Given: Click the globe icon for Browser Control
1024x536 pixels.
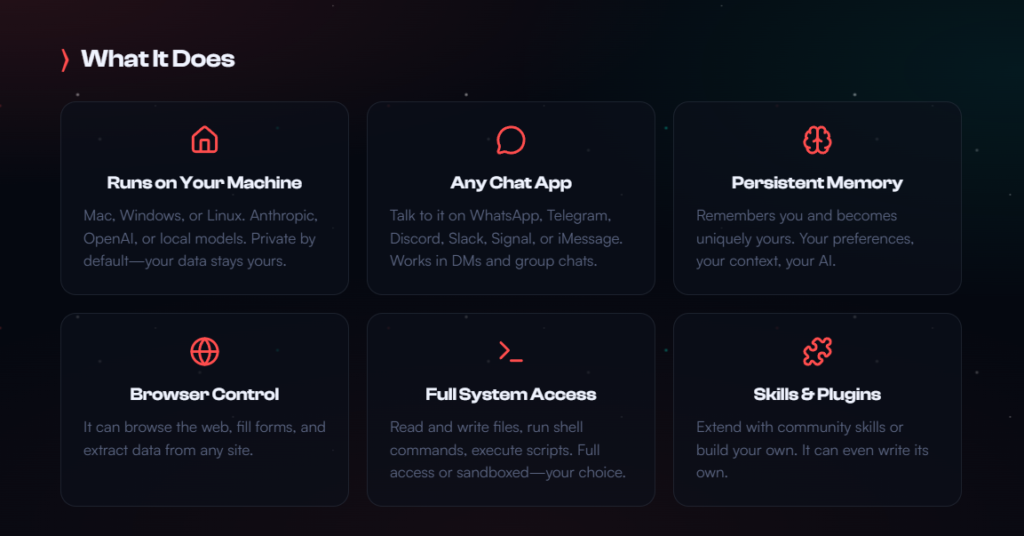Looking at the screenshot, I should pyautogui.click(x=204, y=351).
